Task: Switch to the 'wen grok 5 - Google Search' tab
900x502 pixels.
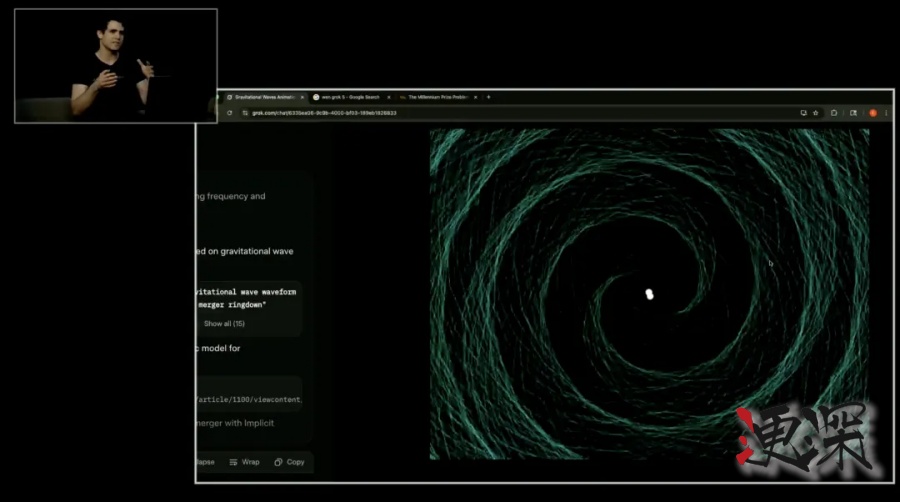Action: 348,97
